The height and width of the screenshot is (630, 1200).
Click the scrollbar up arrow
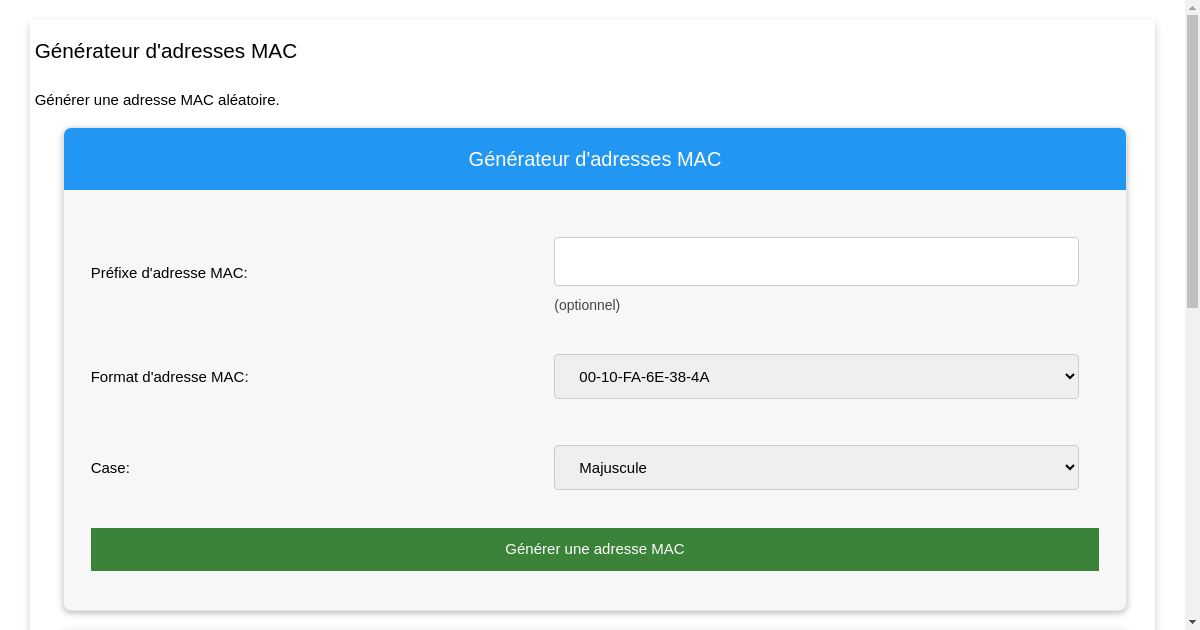1193,7
